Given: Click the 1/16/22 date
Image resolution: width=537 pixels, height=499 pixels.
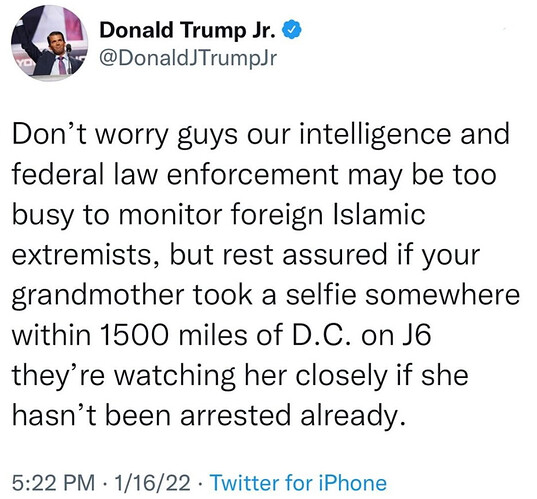Looking at the screenshot, I should coord(152,483).
